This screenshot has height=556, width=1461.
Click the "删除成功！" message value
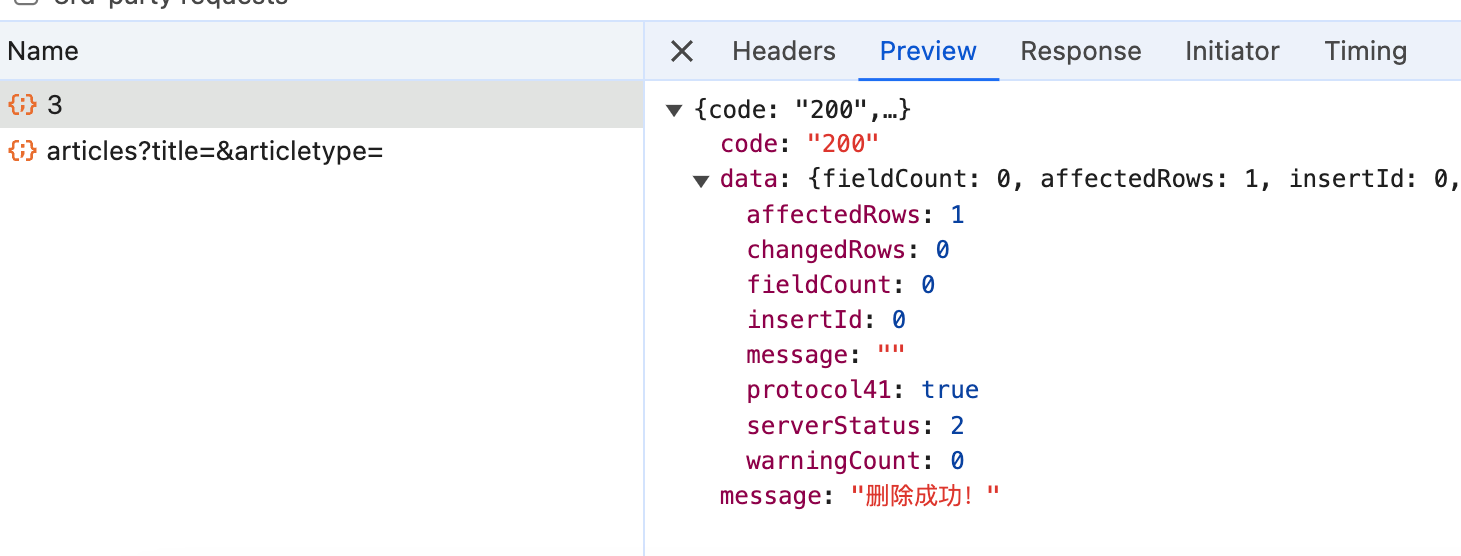(x=925, y=496)
